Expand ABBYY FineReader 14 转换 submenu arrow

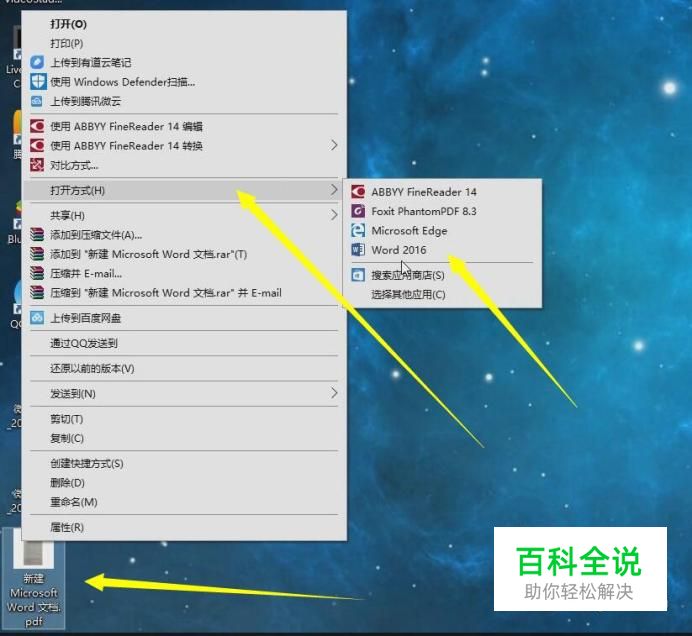pos(334,145)
